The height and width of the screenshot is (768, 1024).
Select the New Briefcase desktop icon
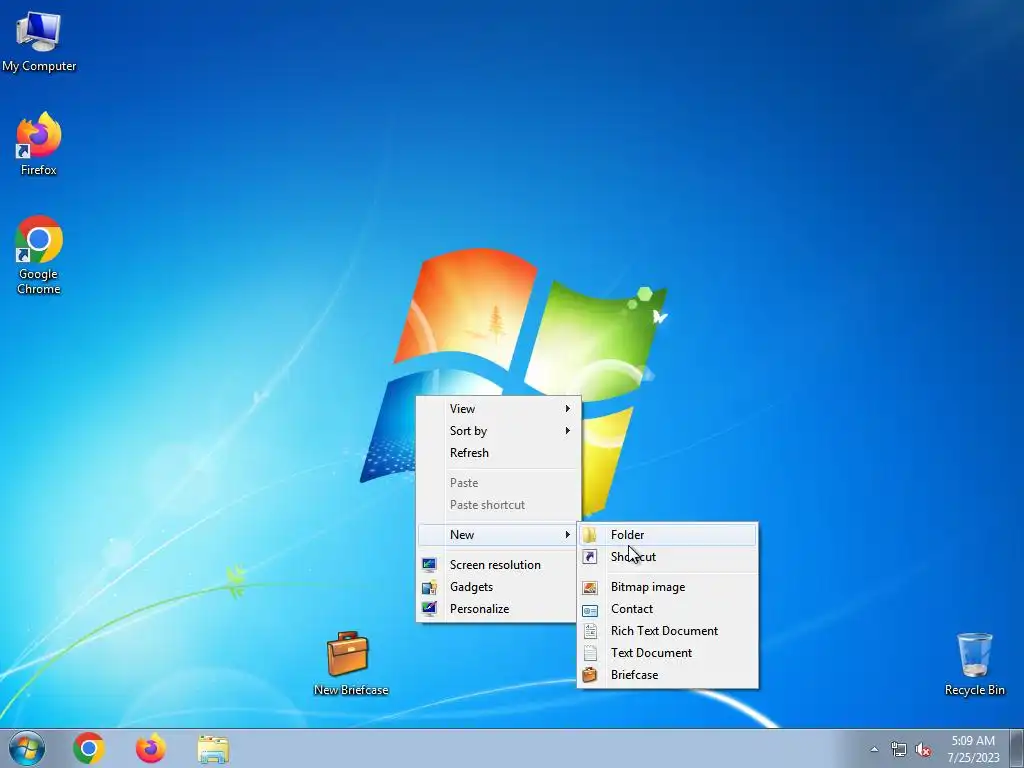coord(350,662)
